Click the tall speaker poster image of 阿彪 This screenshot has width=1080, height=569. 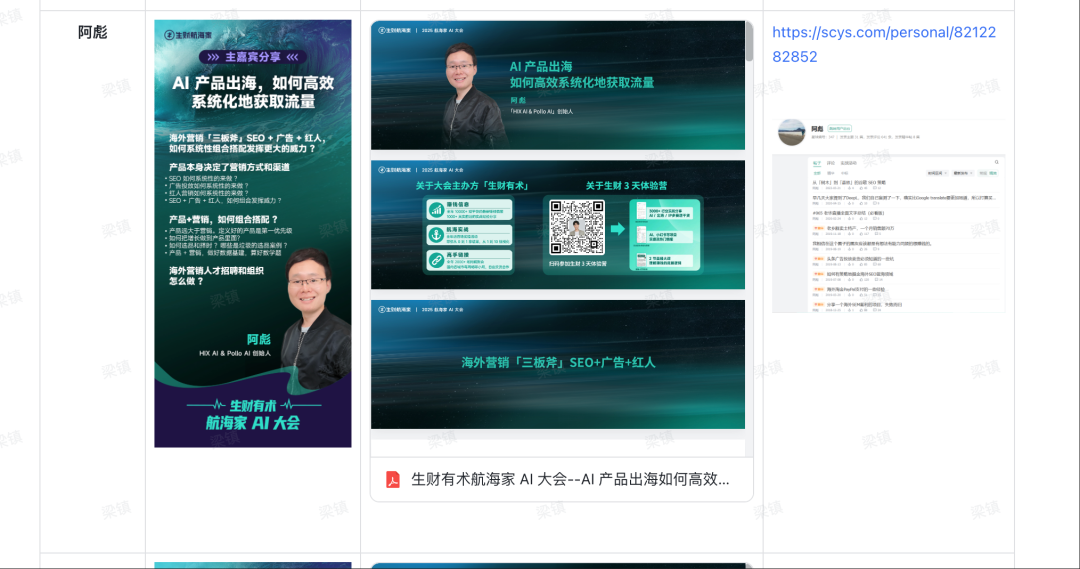(253, 234)
